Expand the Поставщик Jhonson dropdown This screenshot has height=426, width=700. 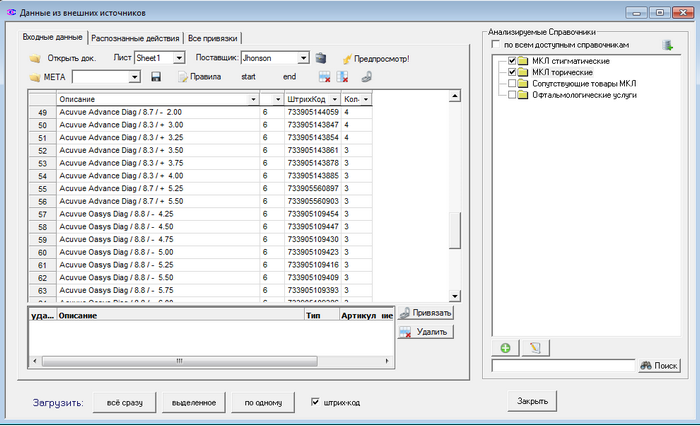point(303,58)
